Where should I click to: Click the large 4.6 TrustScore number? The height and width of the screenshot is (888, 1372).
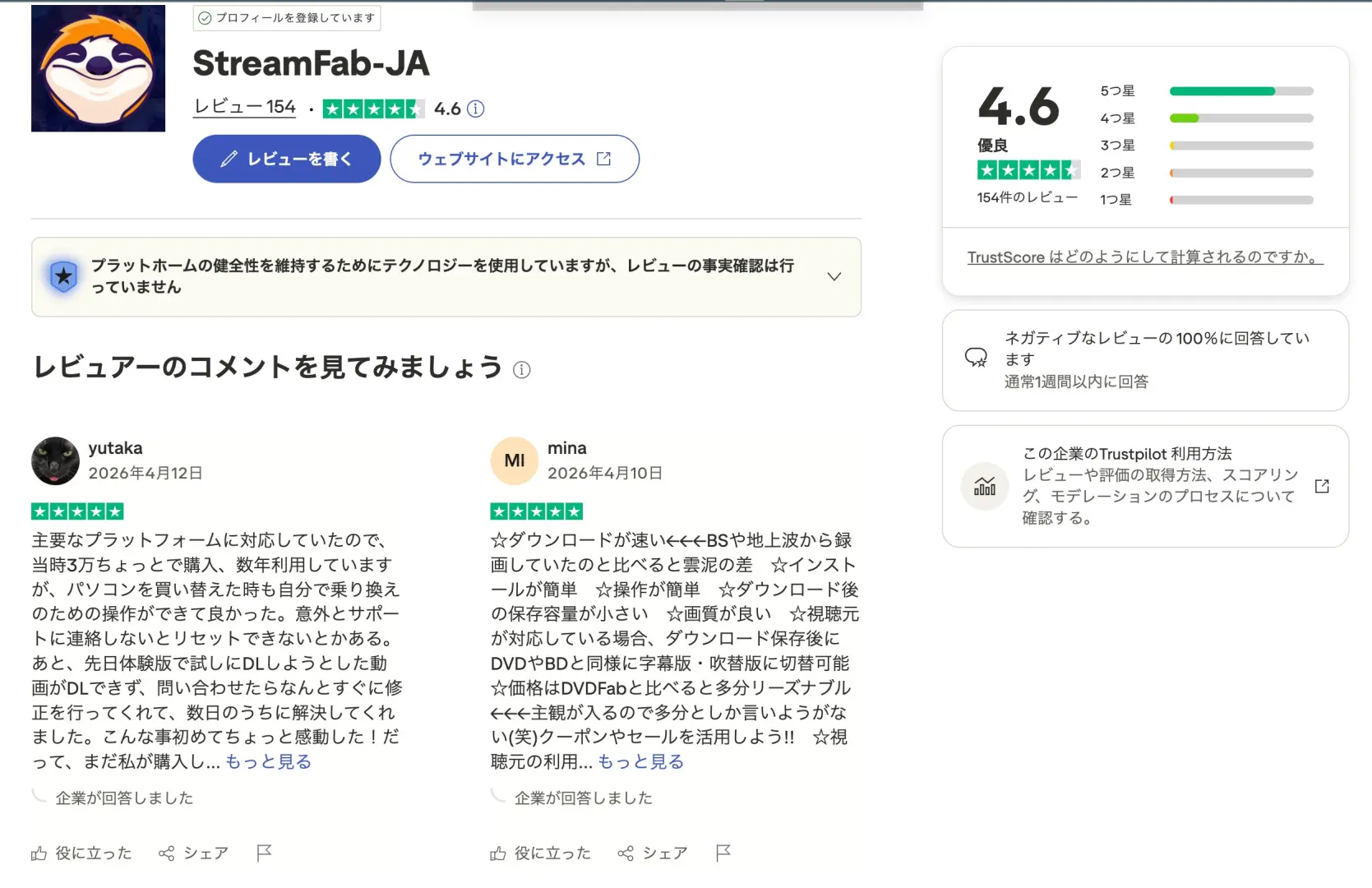1019,107
